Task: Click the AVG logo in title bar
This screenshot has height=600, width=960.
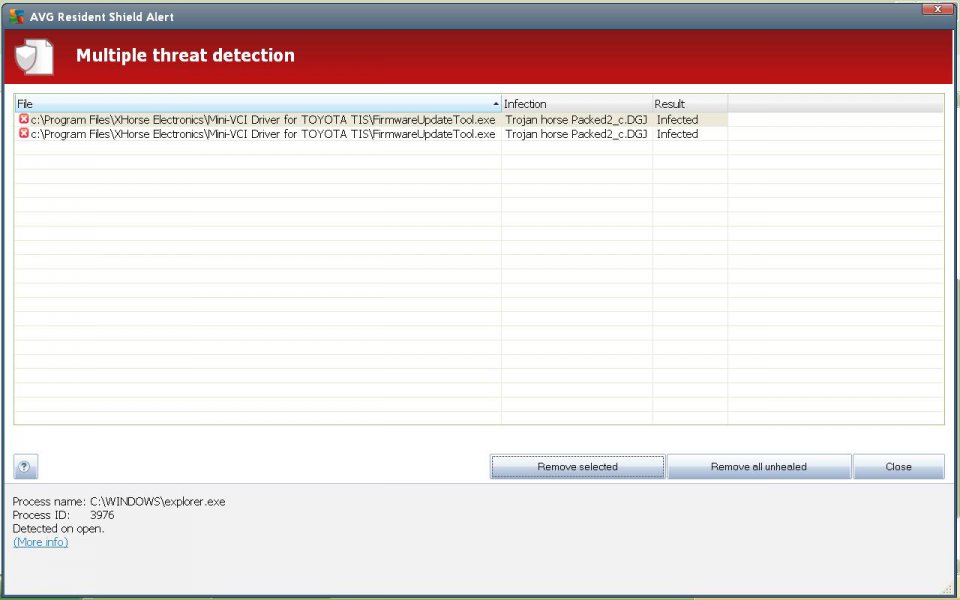Action: point(17,17)
